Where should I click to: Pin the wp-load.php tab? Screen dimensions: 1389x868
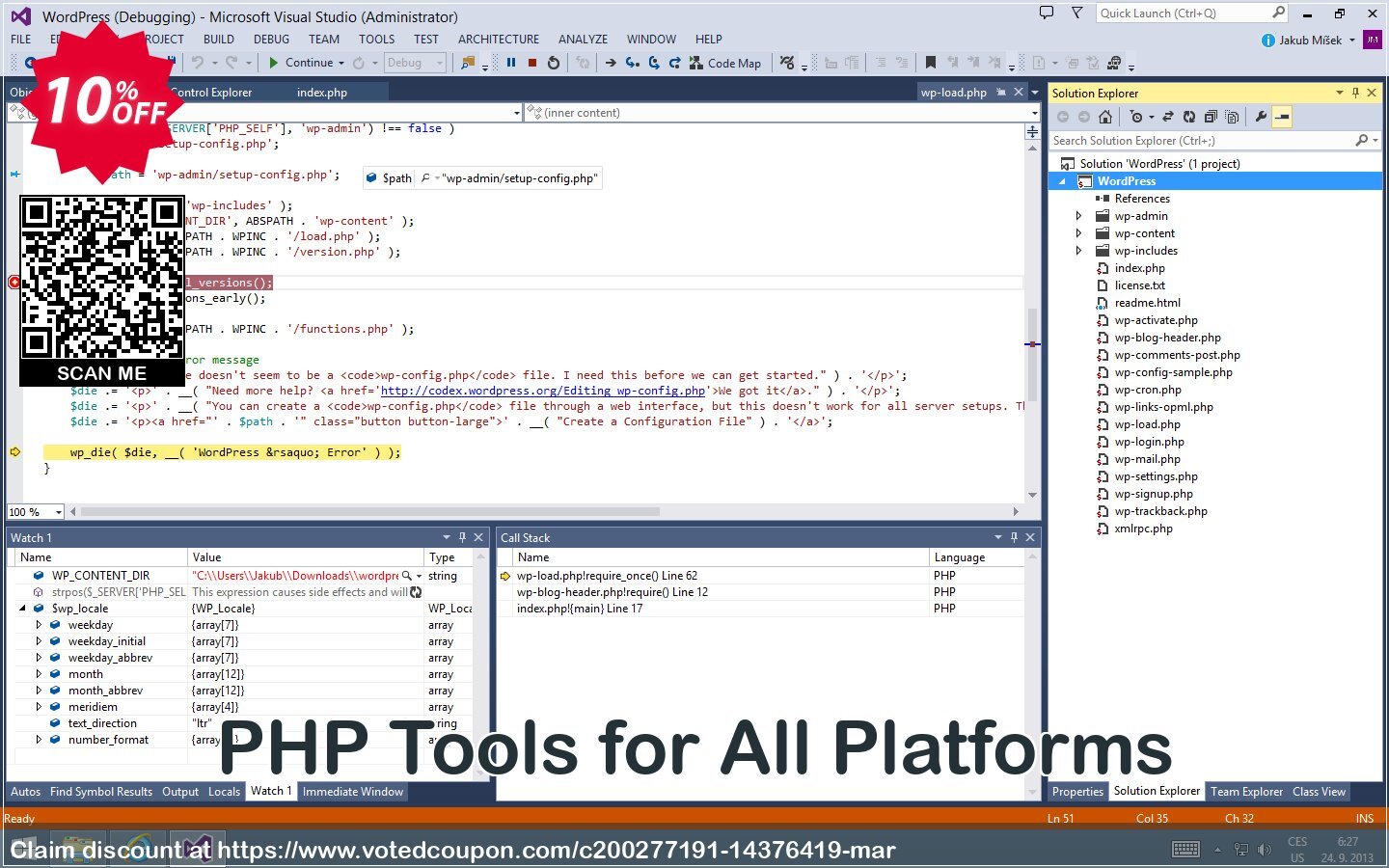pyautogui.click(x=1001, y=93)
